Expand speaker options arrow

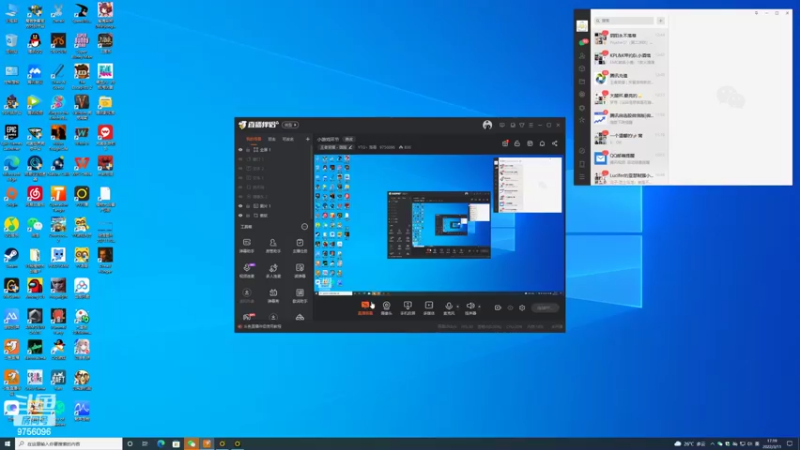[479, 307]
